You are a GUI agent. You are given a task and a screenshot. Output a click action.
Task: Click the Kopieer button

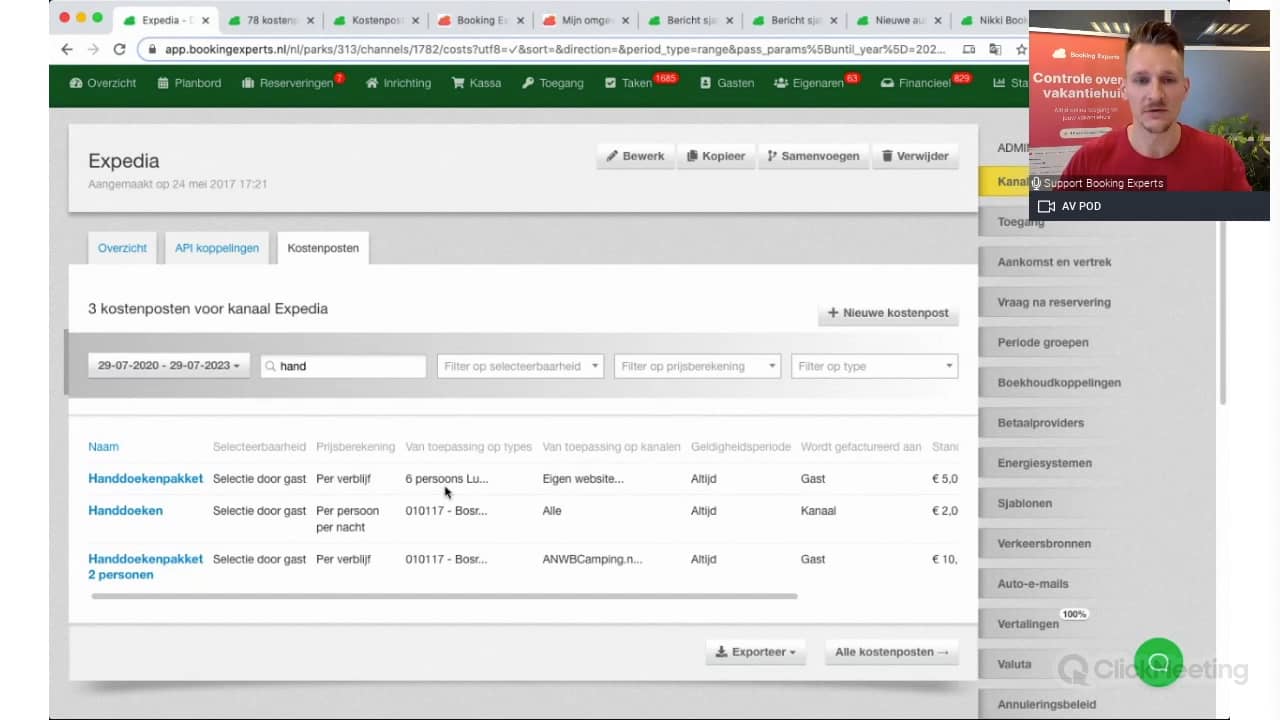[x=716, y=156]
